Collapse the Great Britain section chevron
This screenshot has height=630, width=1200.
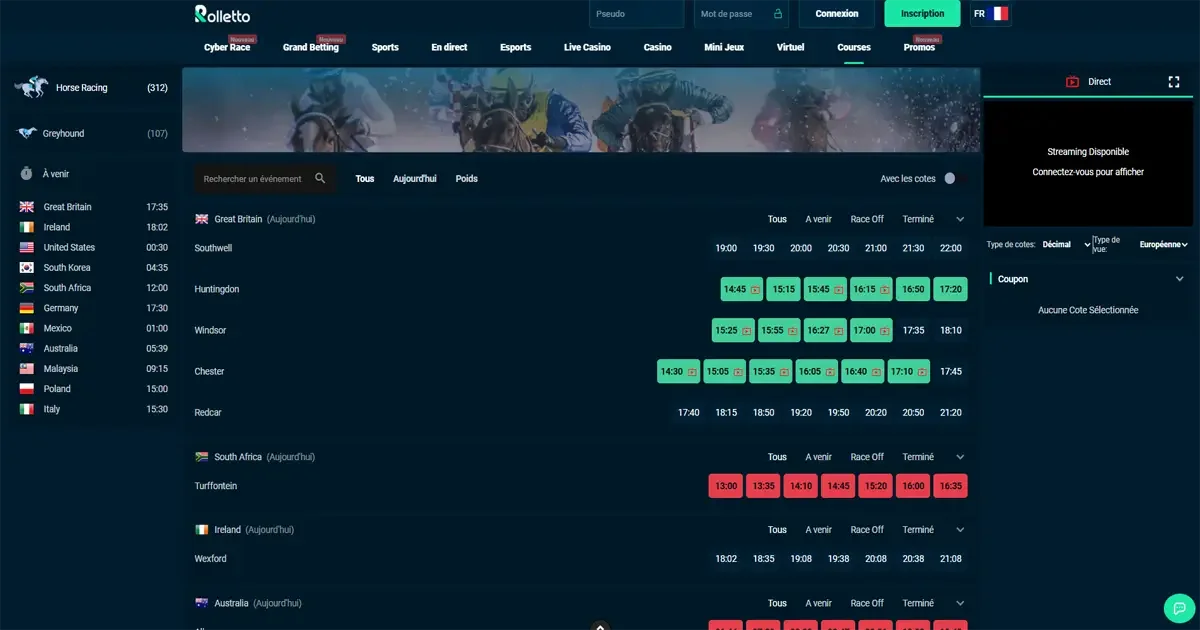[x=960, y=219]
